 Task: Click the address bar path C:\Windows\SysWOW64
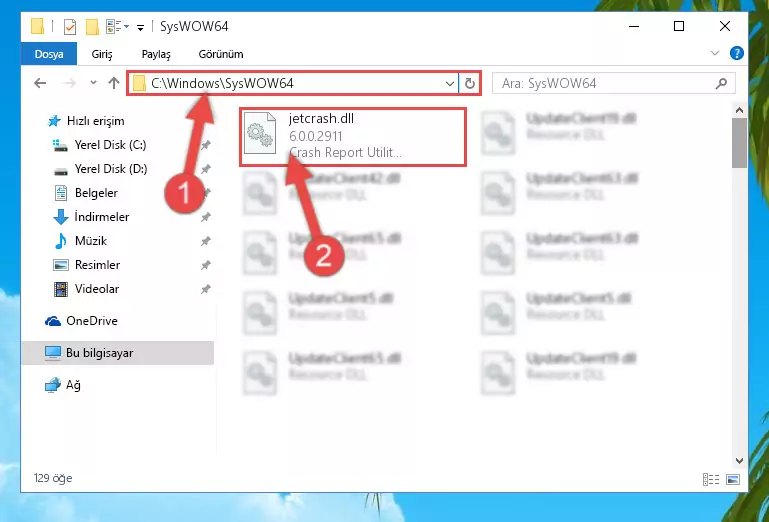[x=222, y=83]
